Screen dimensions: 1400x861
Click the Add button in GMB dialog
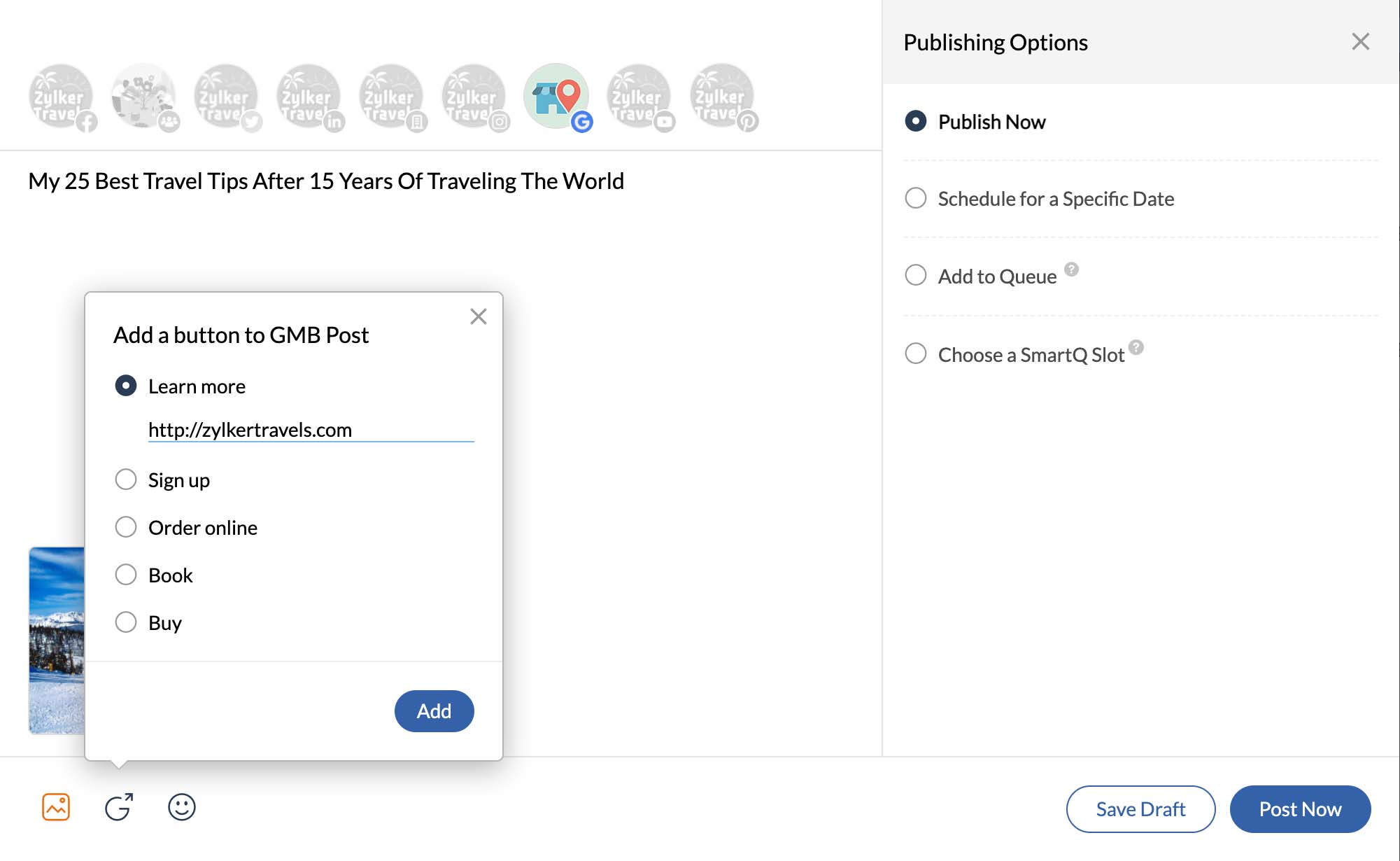[x=434, y=711]
